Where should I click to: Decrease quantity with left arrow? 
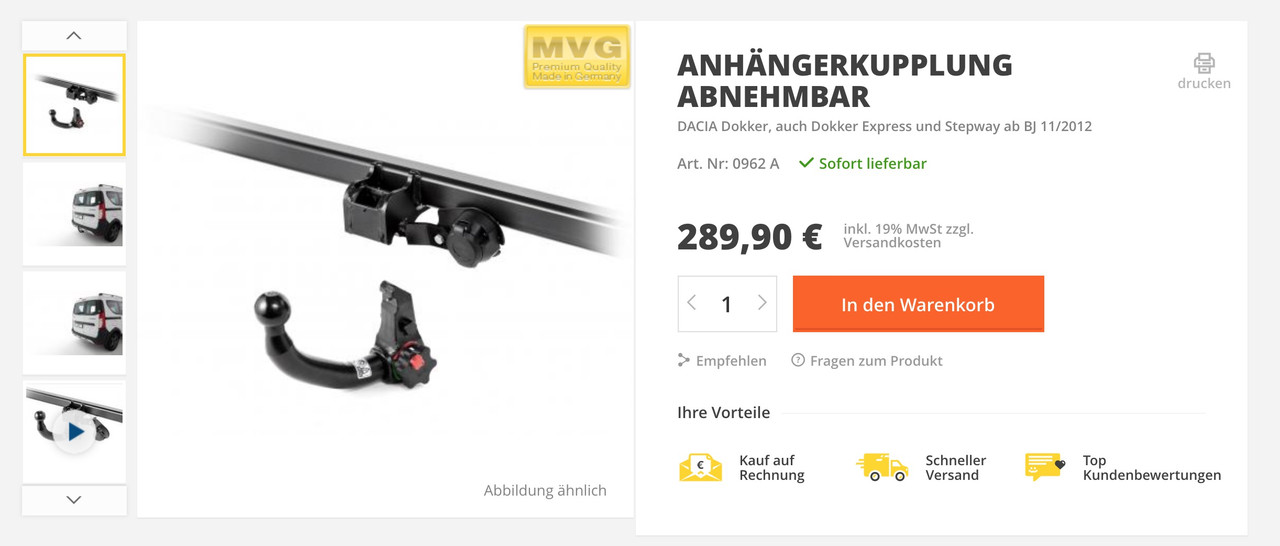coord(692,303)
